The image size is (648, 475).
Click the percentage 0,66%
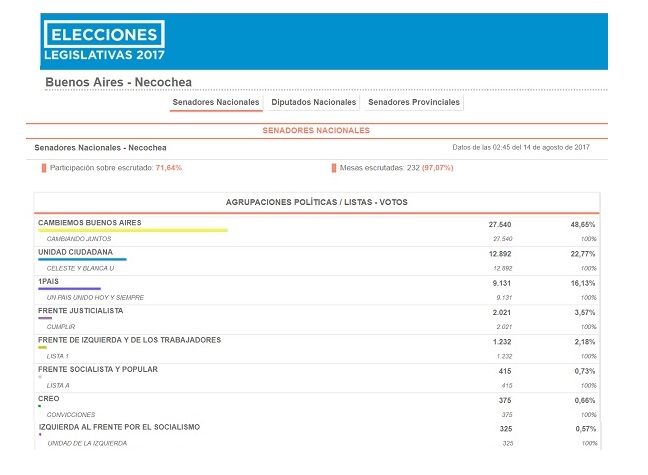(x=585, y=401)
